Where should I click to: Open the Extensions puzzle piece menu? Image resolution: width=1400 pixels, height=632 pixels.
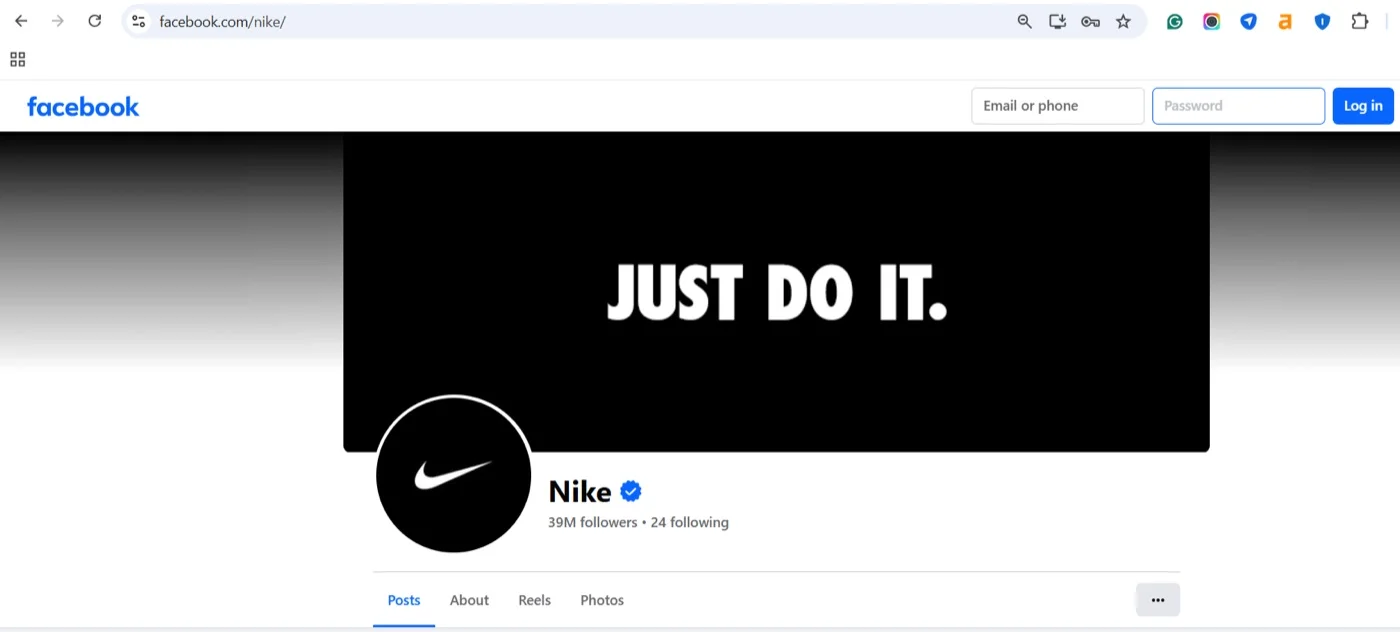pyautogui.click(x=1359, y=21)
